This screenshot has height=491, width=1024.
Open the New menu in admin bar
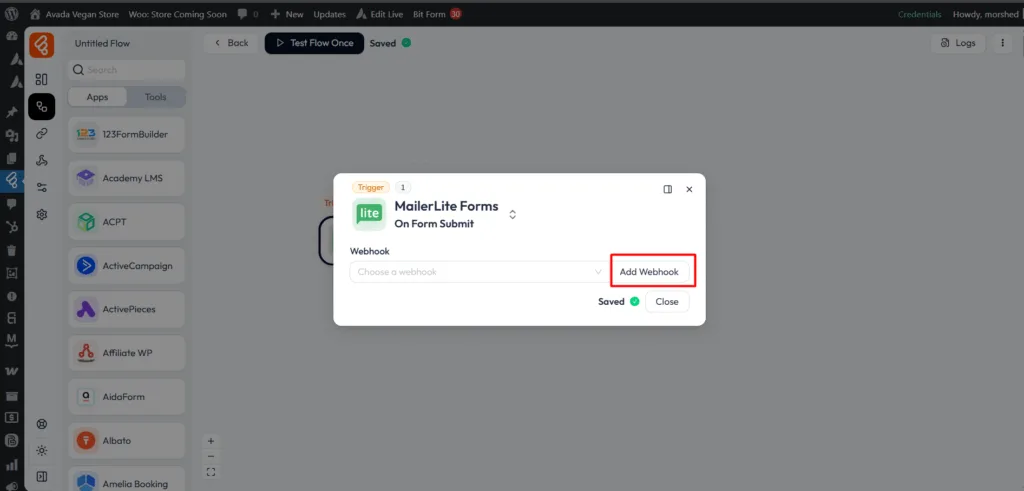tap(287, 14)
